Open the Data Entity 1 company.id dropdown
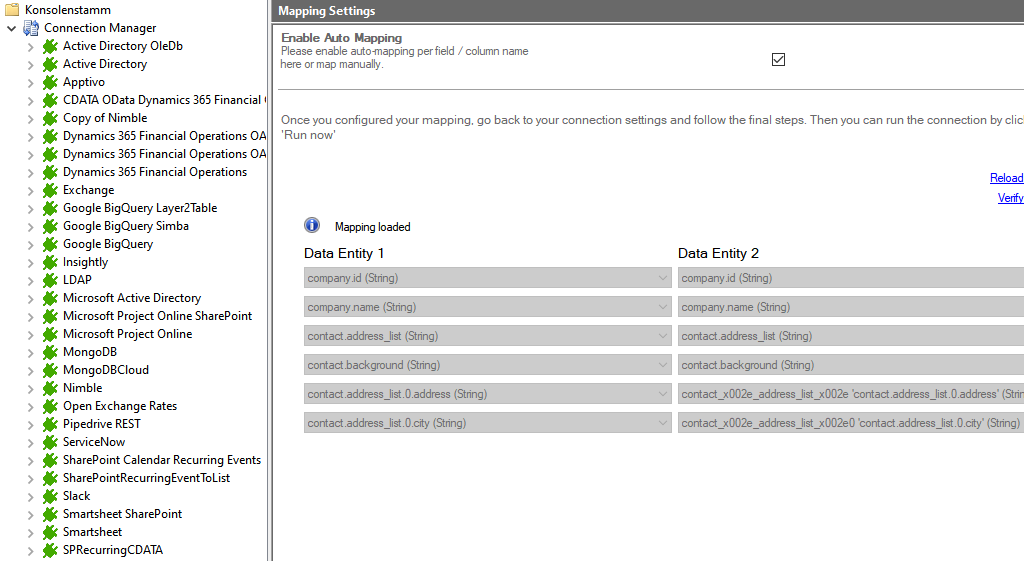Viewport: 1024px width, 561px height. pyautogui.click(x=662, y=278)
